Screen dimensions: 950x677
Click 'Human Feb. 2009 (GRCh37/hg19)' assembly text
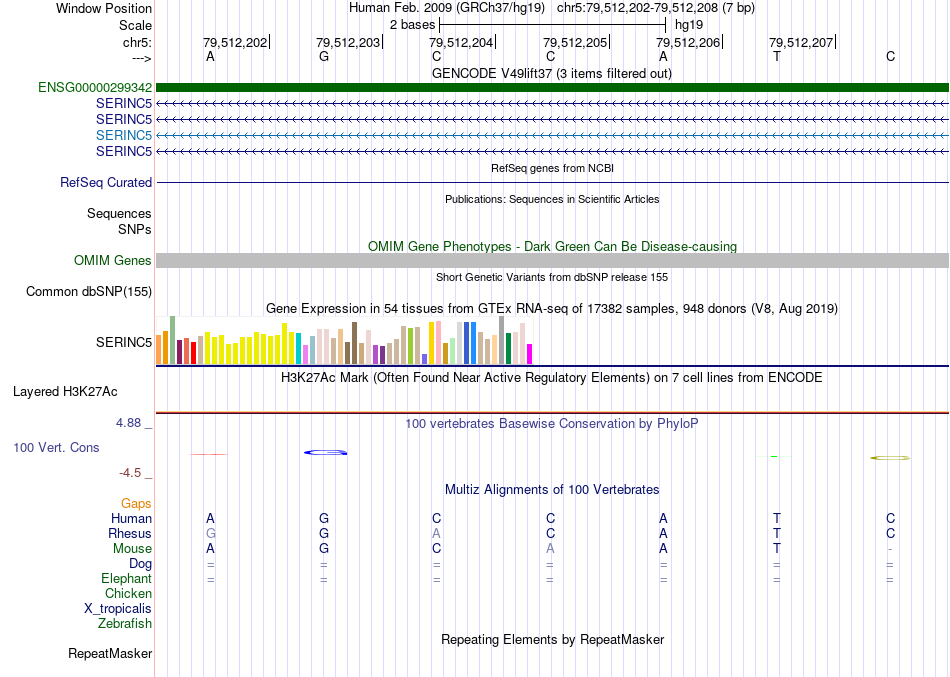coord(447,8)
